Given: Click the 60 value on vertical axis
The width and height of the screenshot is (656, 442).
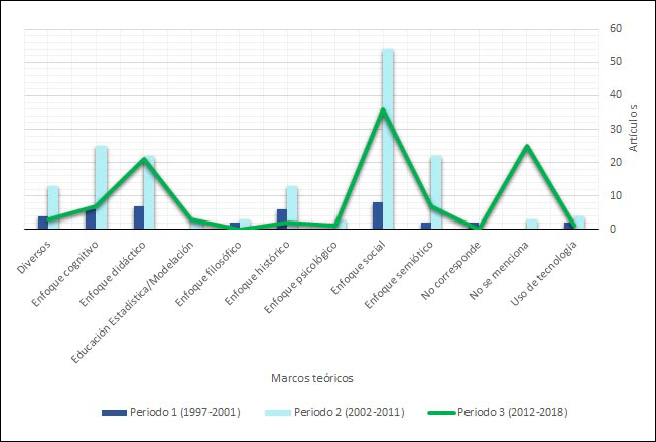Looking at the screenshot, I should point(617,29).
